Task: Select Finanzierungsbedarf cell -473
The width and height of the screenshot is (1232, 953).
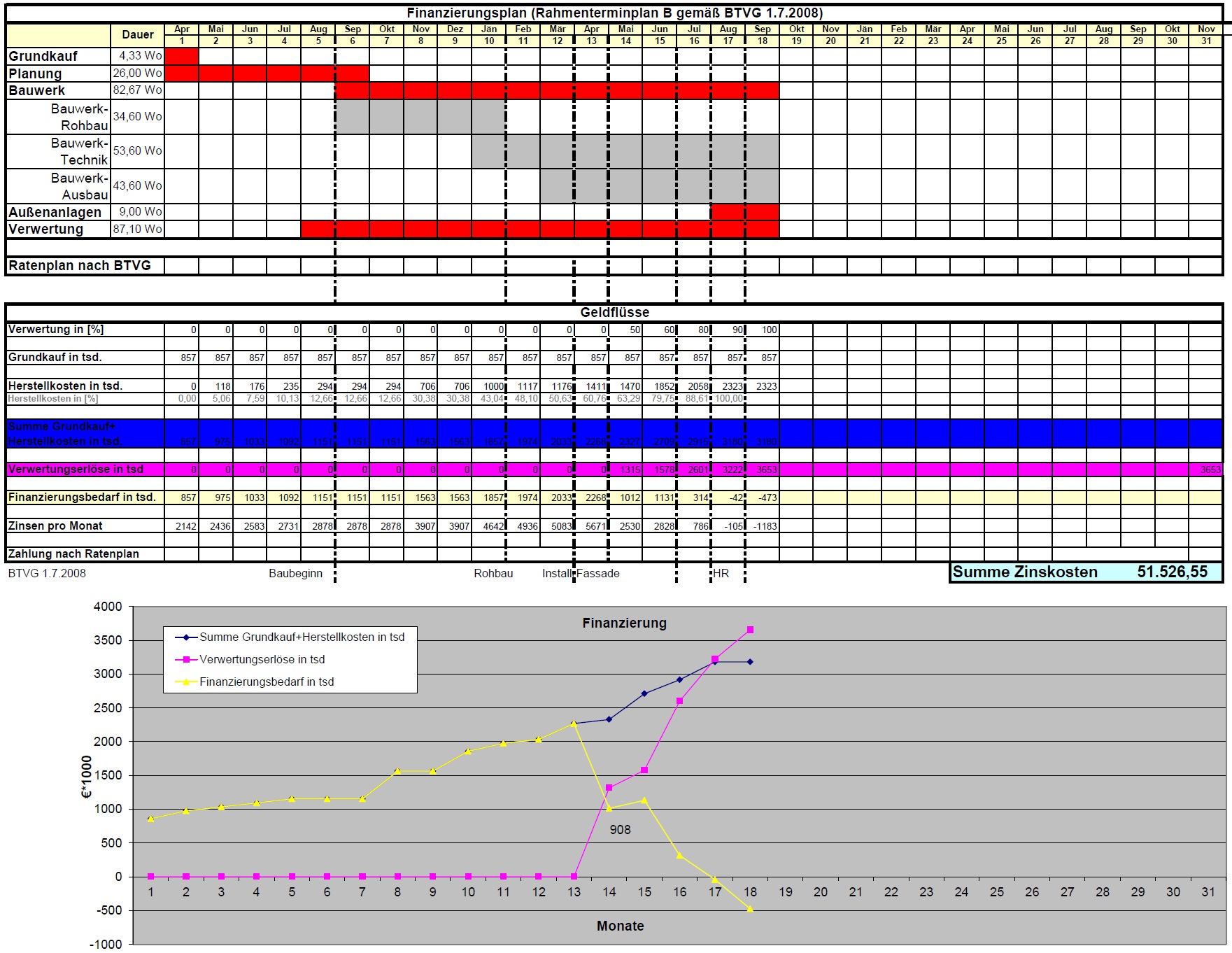Action: (763, 497)
